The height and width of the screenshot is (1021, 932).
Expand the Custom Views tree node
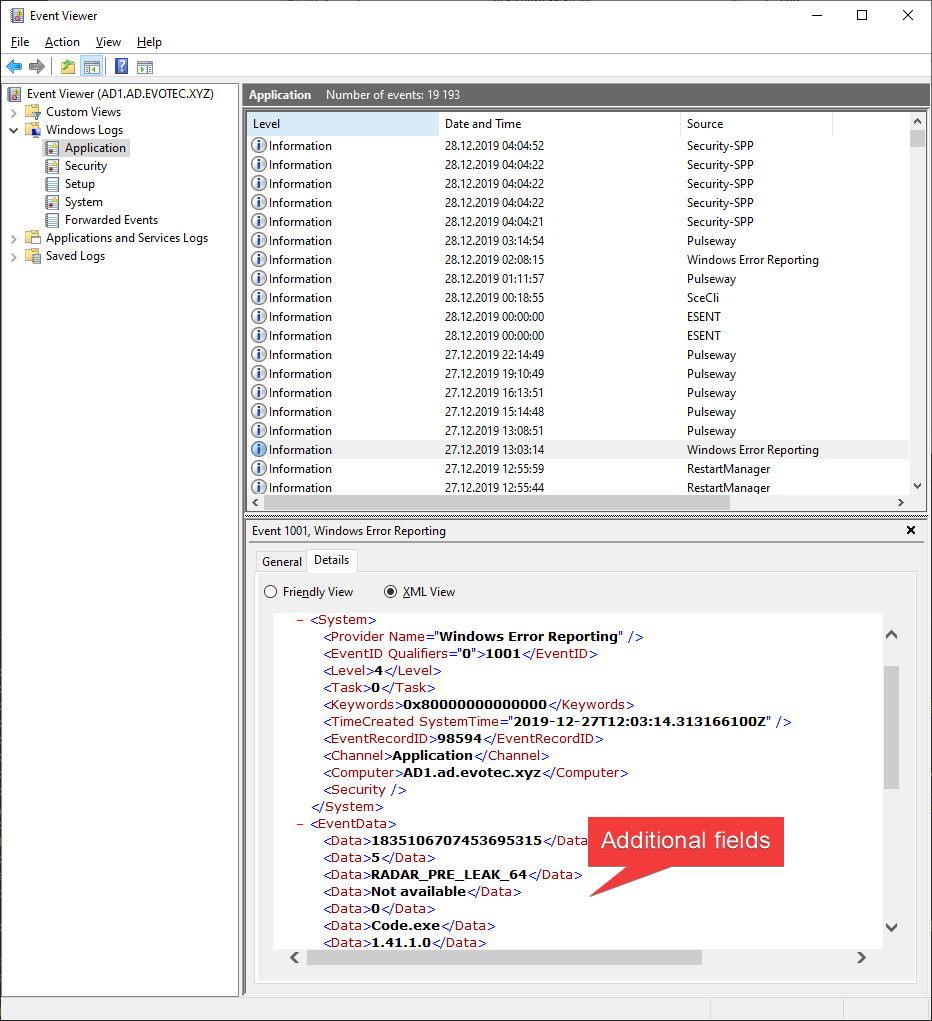click(14, 112)
